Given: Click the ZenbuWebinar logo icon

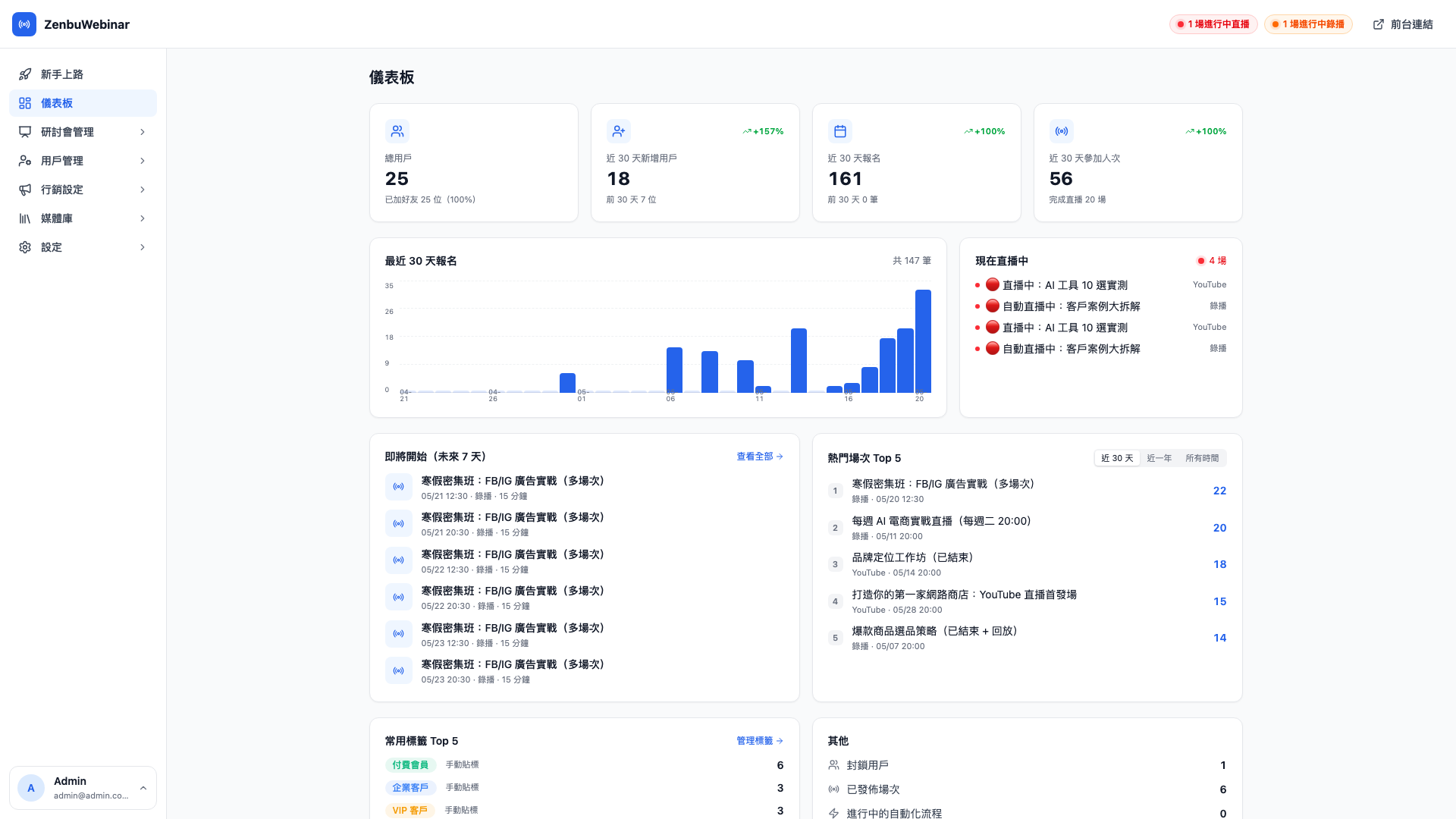Looking at the screenshot, I should (x=24, y=24).
